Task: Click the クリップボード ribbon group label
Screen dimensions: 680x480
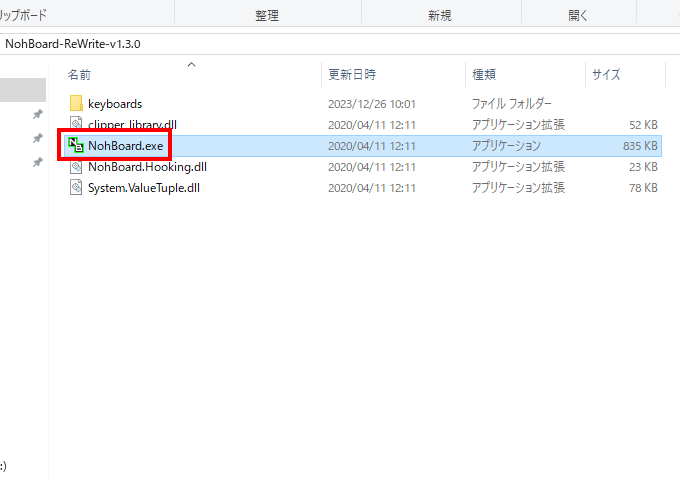Action: pos(23,16)
